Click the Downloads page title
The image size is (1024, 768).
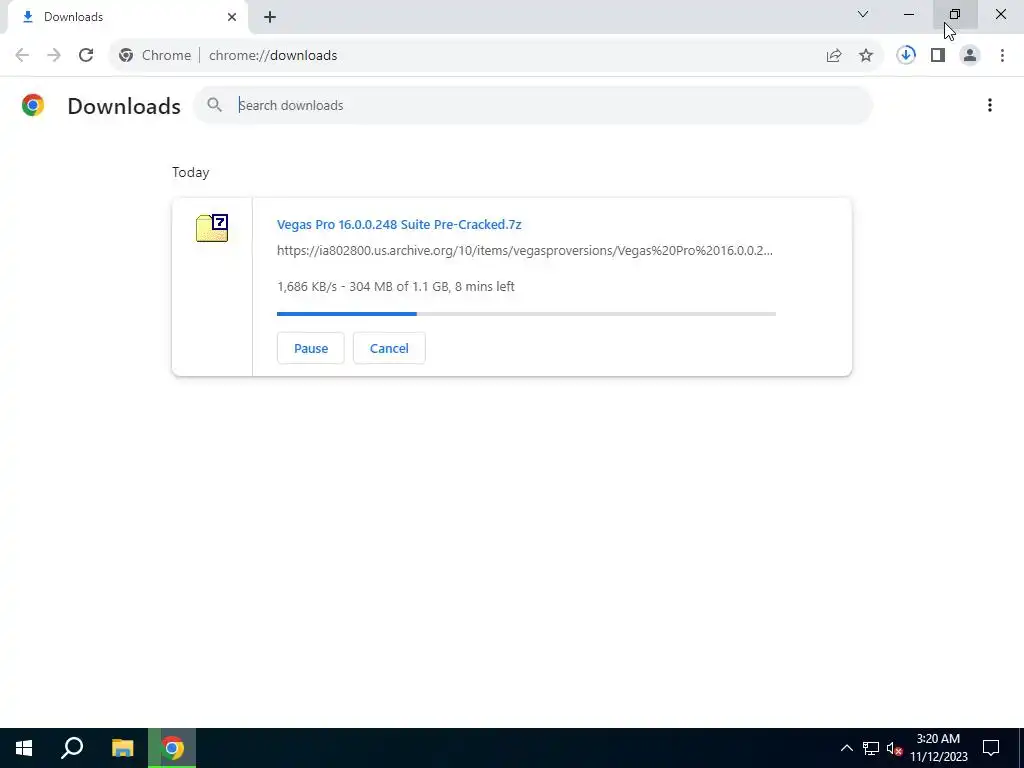pyautogui.click(x=124, y=106)
